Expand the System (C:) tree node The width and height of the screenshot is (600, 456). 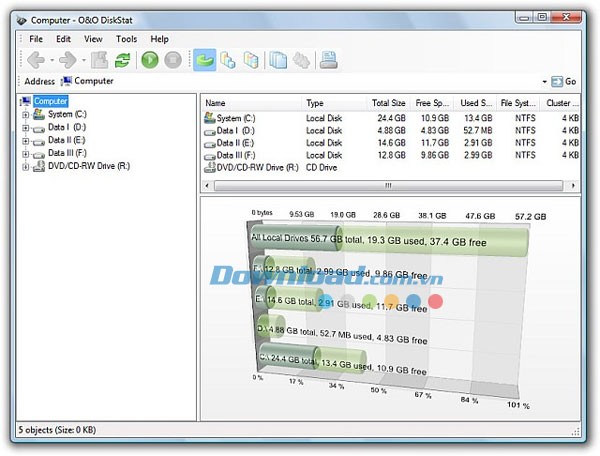[25, 115]
